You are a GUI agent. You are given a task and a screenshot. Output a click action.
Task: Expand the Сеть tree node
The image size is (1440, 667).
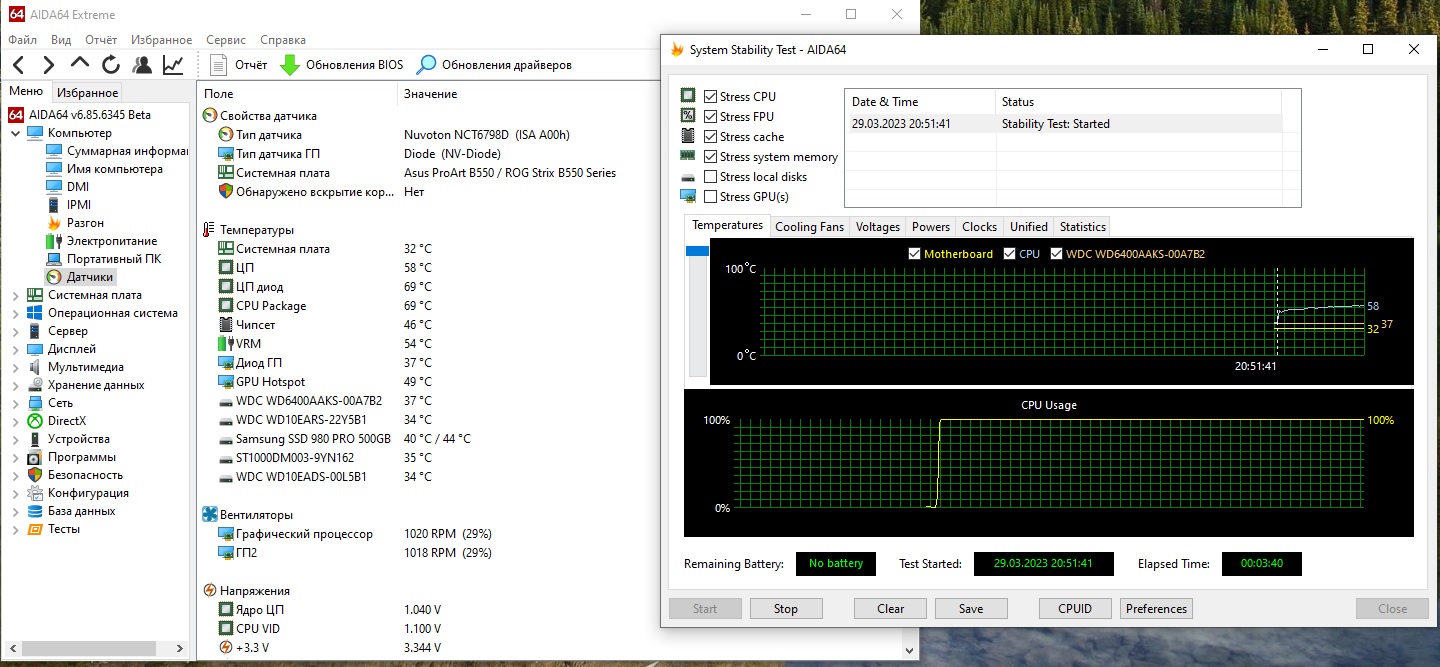point(15,403)
